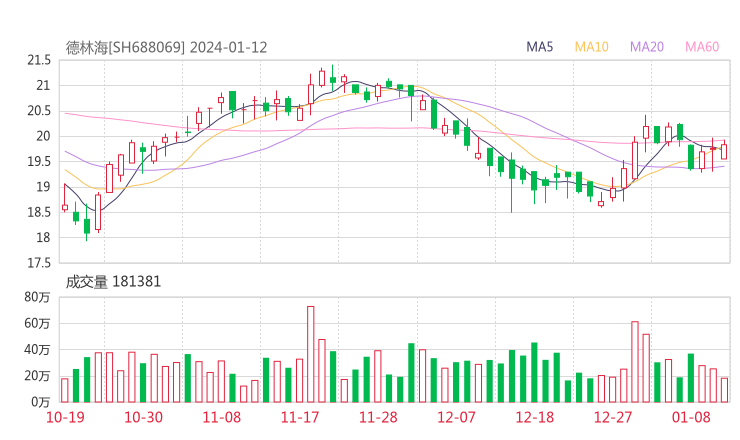
Task: Click the 11-08 date axis label
Action: tap(221, 417)
